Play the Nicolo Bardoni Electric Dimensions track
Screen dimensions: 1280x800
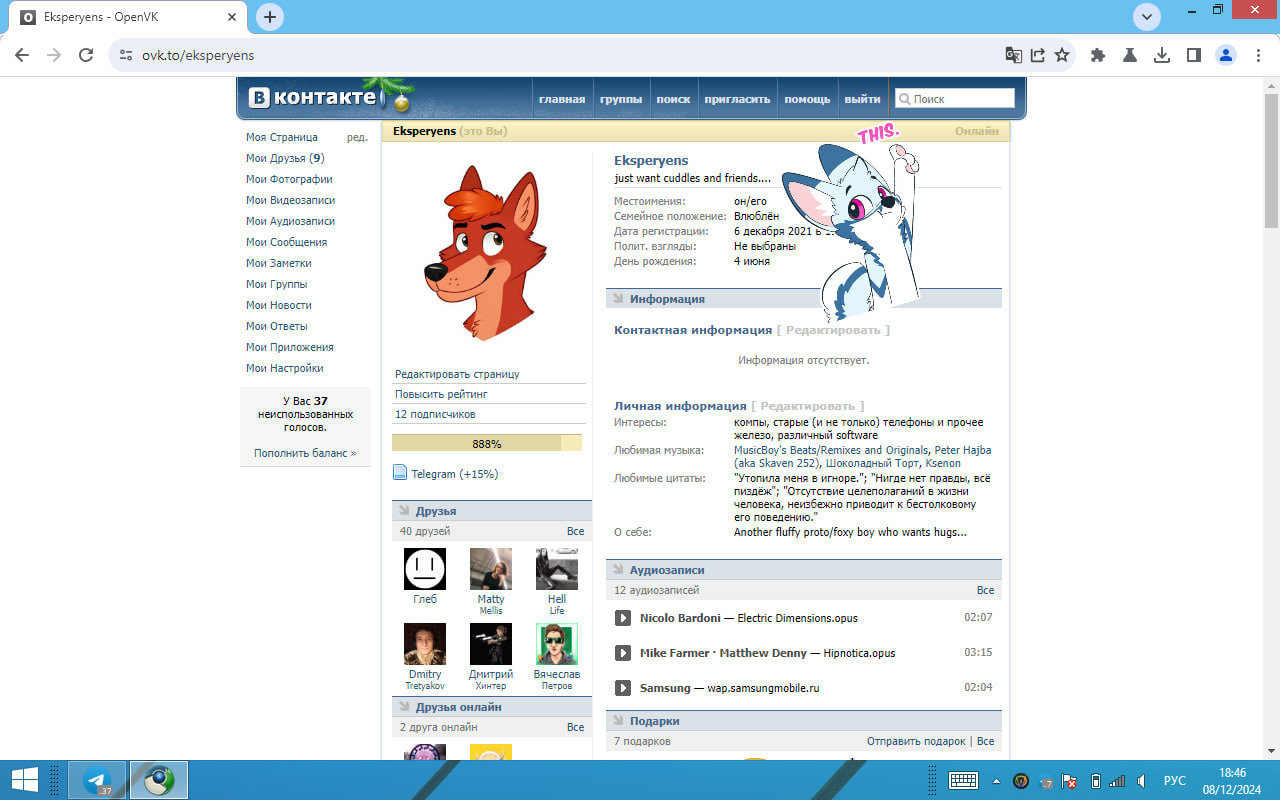click(x=622, y=618)
